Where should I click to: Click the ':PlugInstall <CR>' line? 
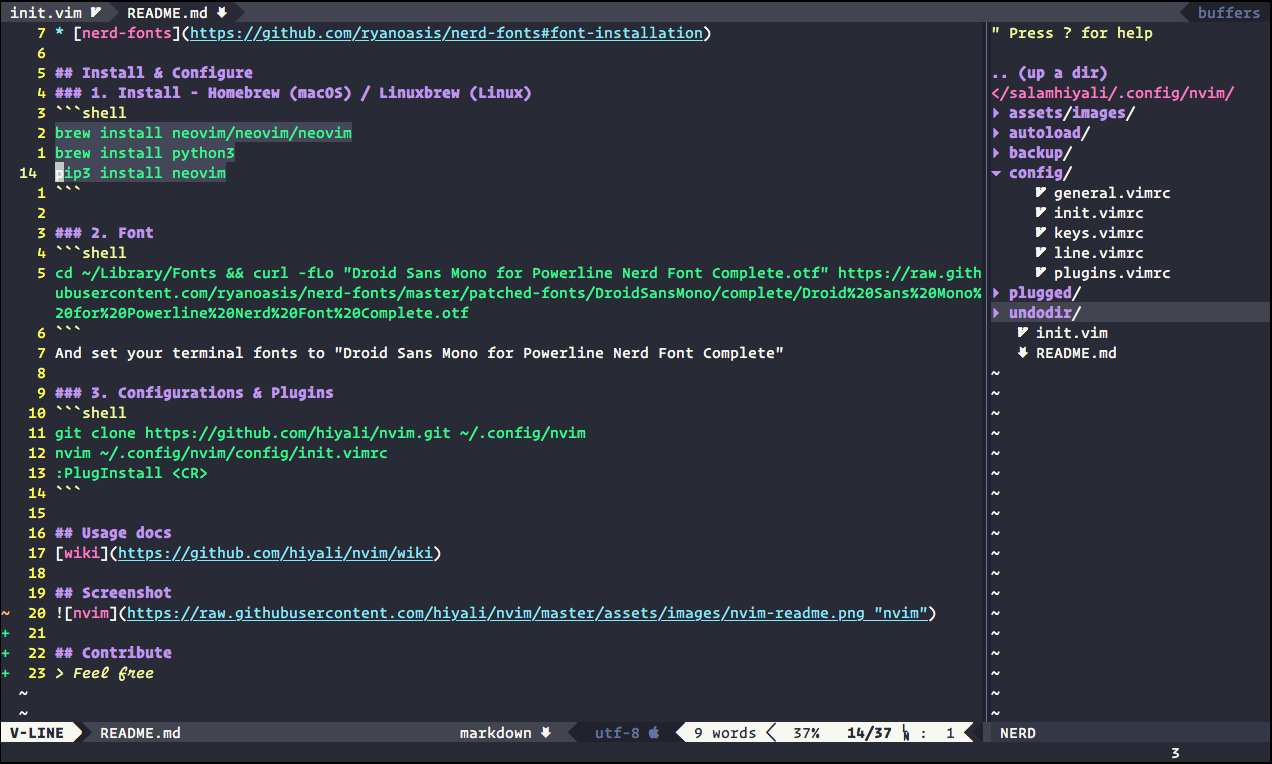click(x=131, y=473)
